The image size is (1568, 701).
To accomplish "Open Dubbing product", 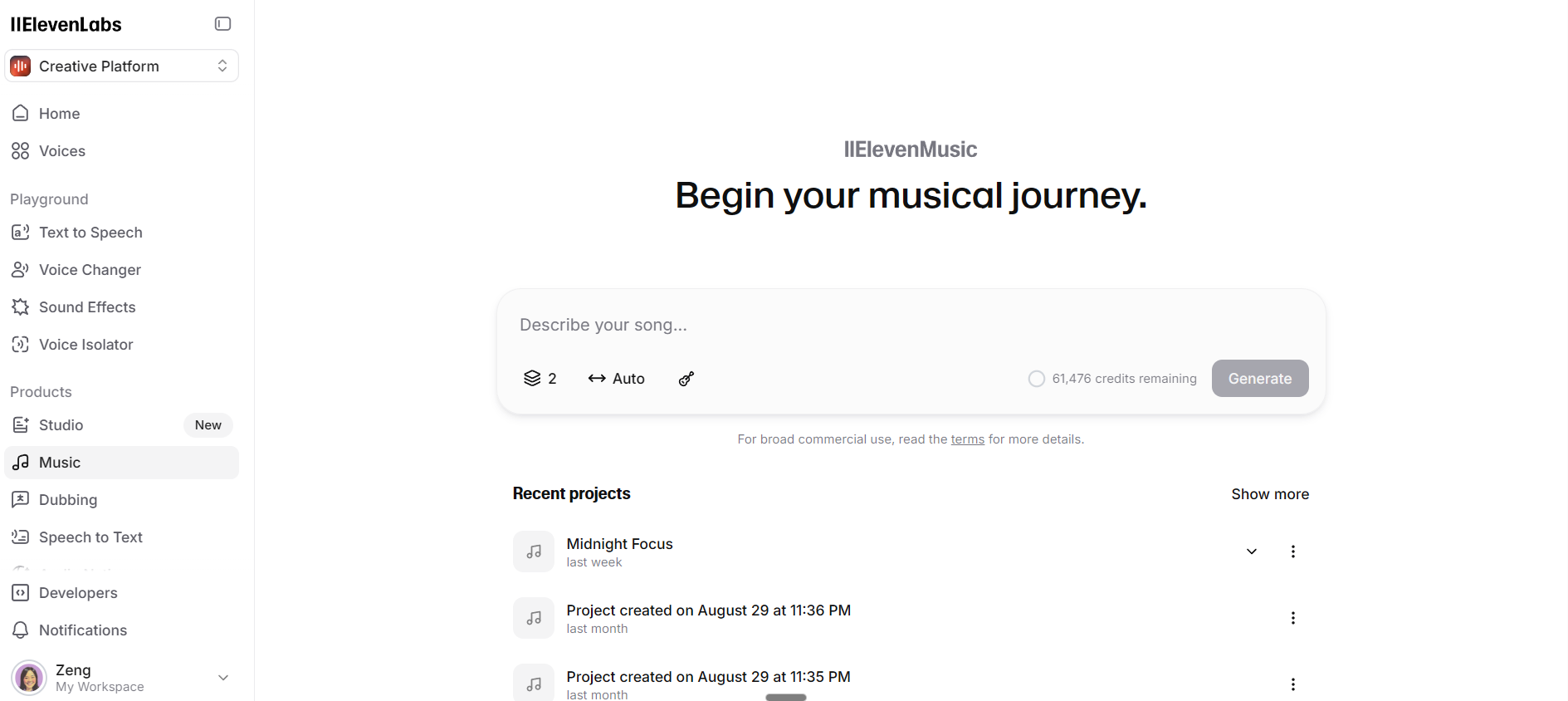I will [x=121, y=500].
